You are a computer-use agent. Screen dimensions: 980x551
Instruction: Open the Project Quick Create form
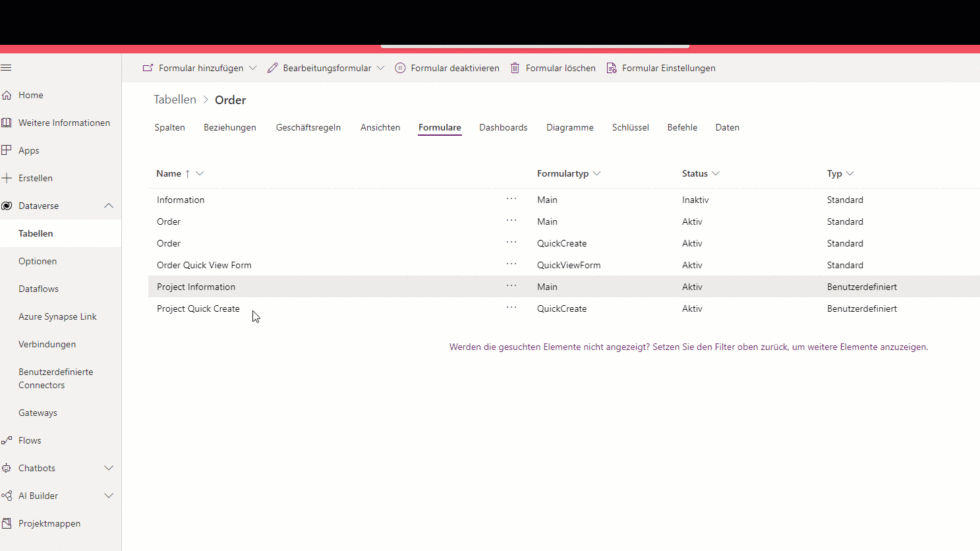click(198, 309)
